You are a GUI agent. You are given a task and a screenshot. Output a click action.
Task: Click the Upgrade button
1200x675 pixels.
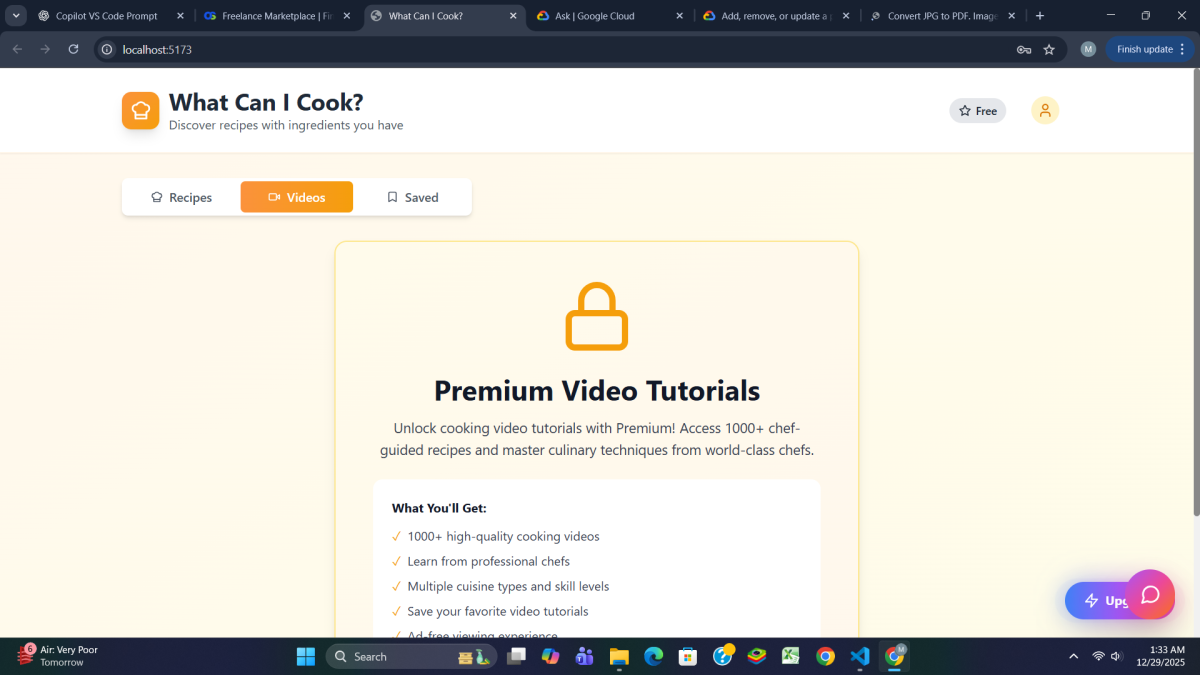click(1100, 601)
